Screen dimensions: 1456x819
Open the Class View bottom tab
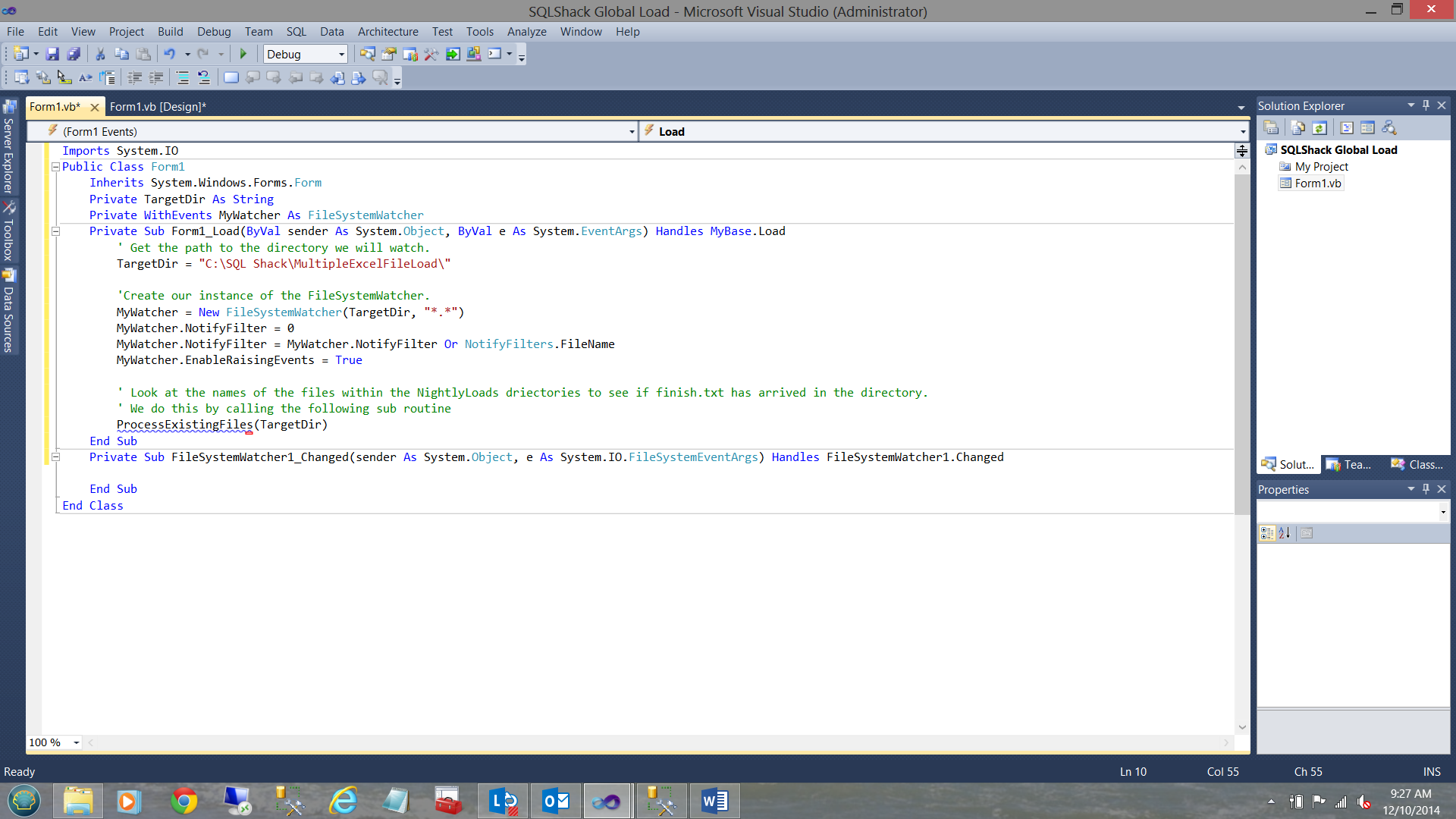coord(1417,465)
